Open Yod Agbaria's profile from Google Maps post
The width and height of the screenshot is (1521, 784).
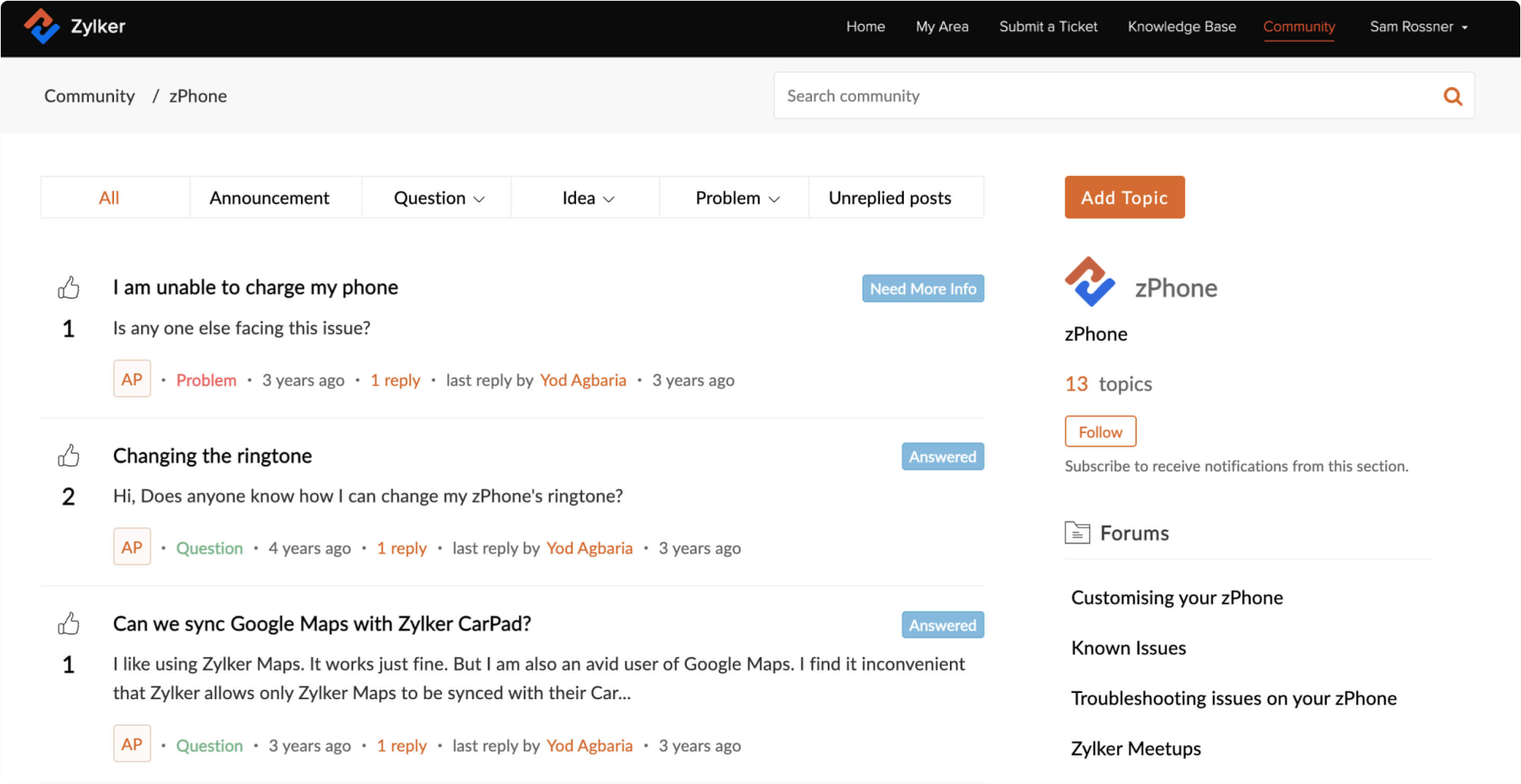589,745
